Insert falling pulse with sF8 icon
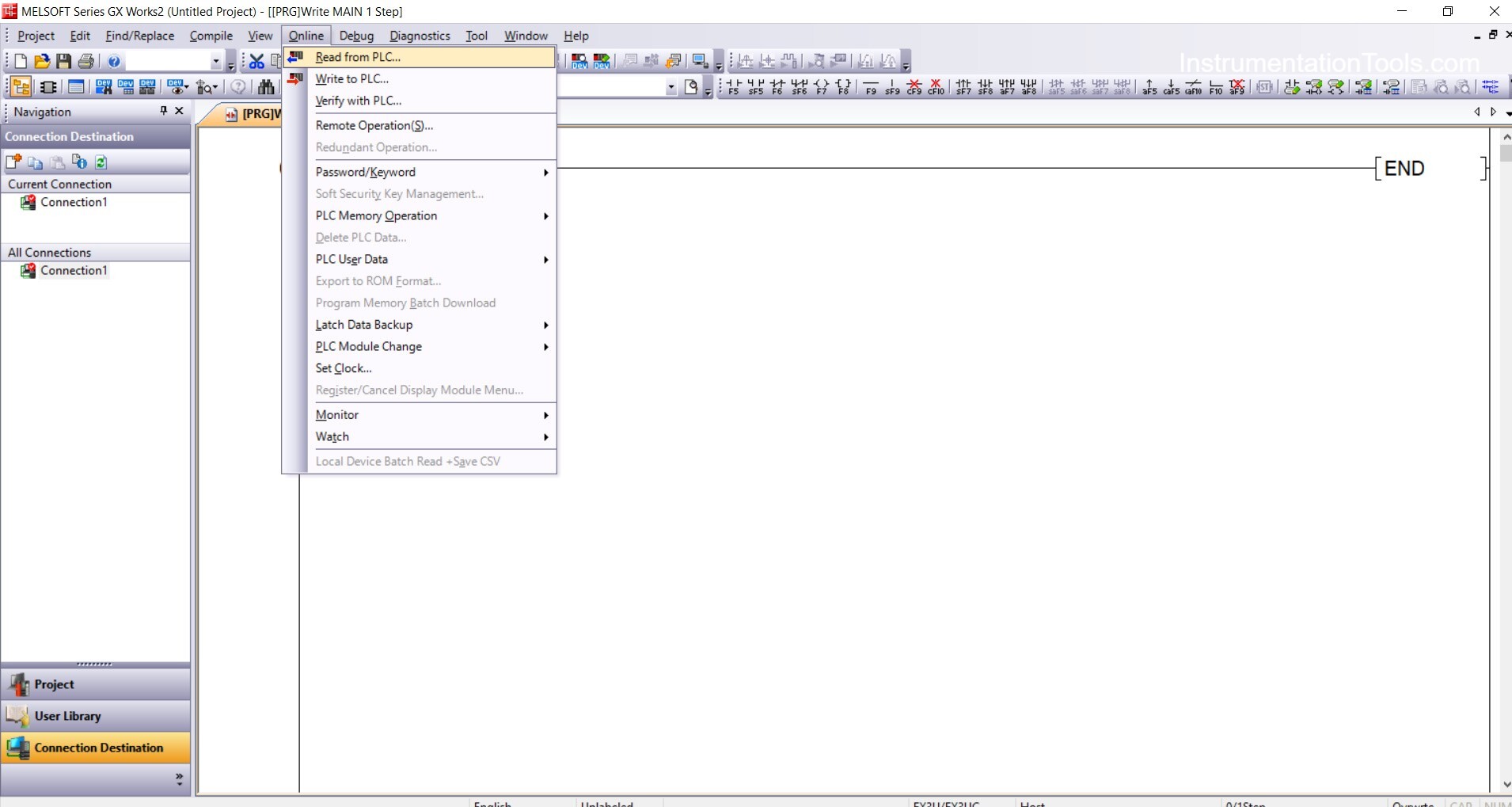This screenshot has width=1512, height=807. 986,87
